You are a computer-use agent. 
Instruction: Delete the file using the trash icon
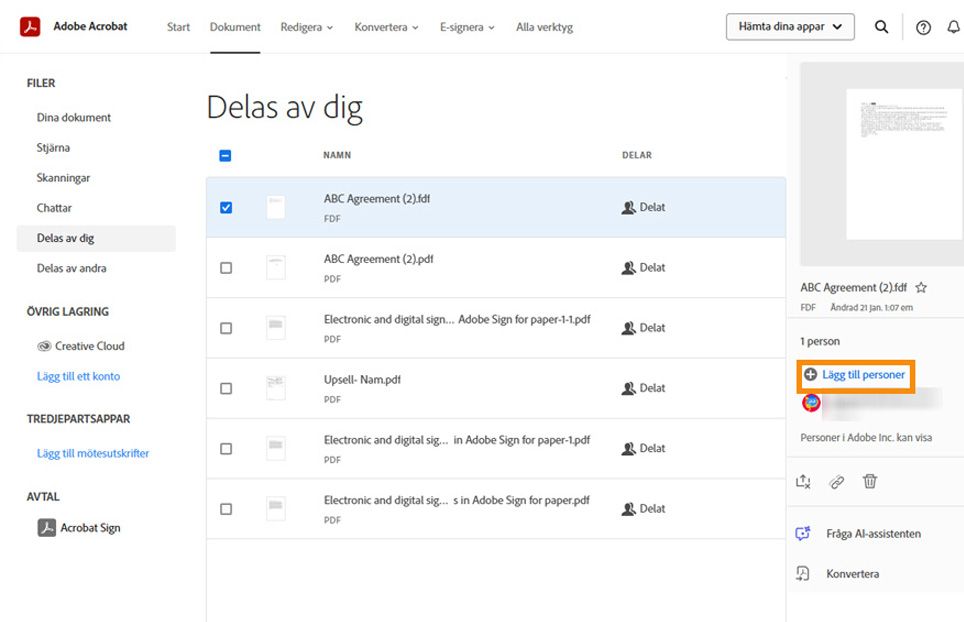(x=870, y=481)
